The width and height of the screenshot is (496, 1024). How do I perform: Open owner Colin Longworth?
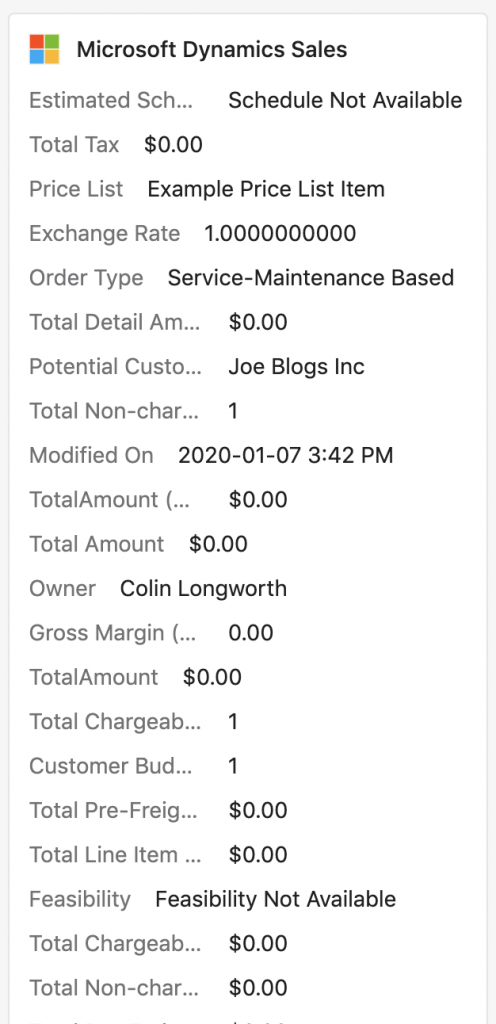coord(204,588)
